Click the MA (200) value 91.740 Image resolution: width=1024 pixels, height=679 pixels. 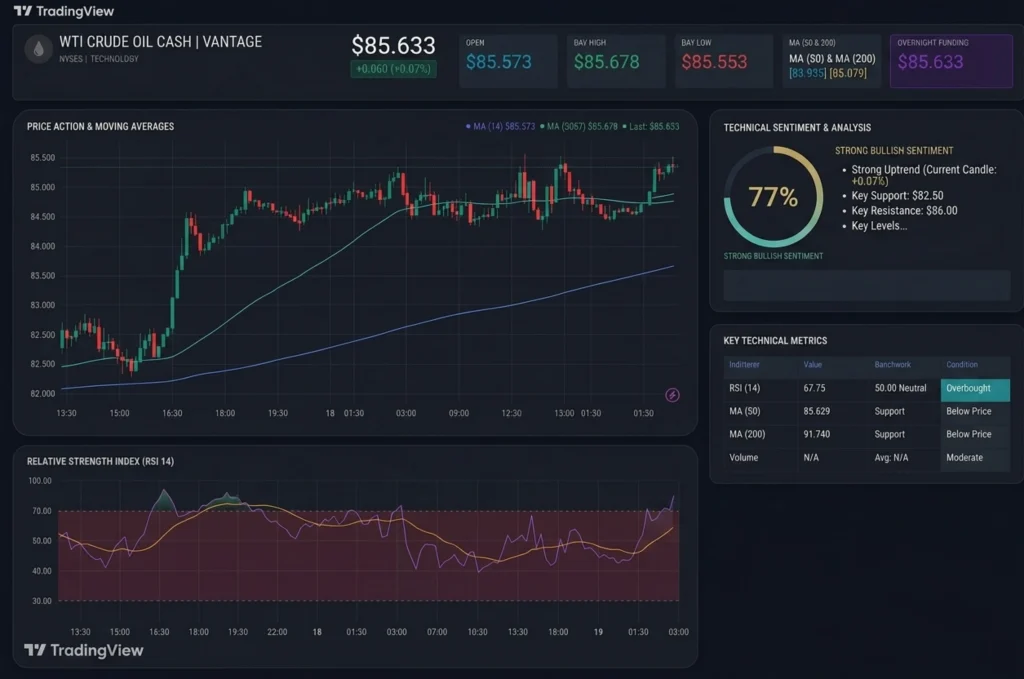tap(816, 434)
